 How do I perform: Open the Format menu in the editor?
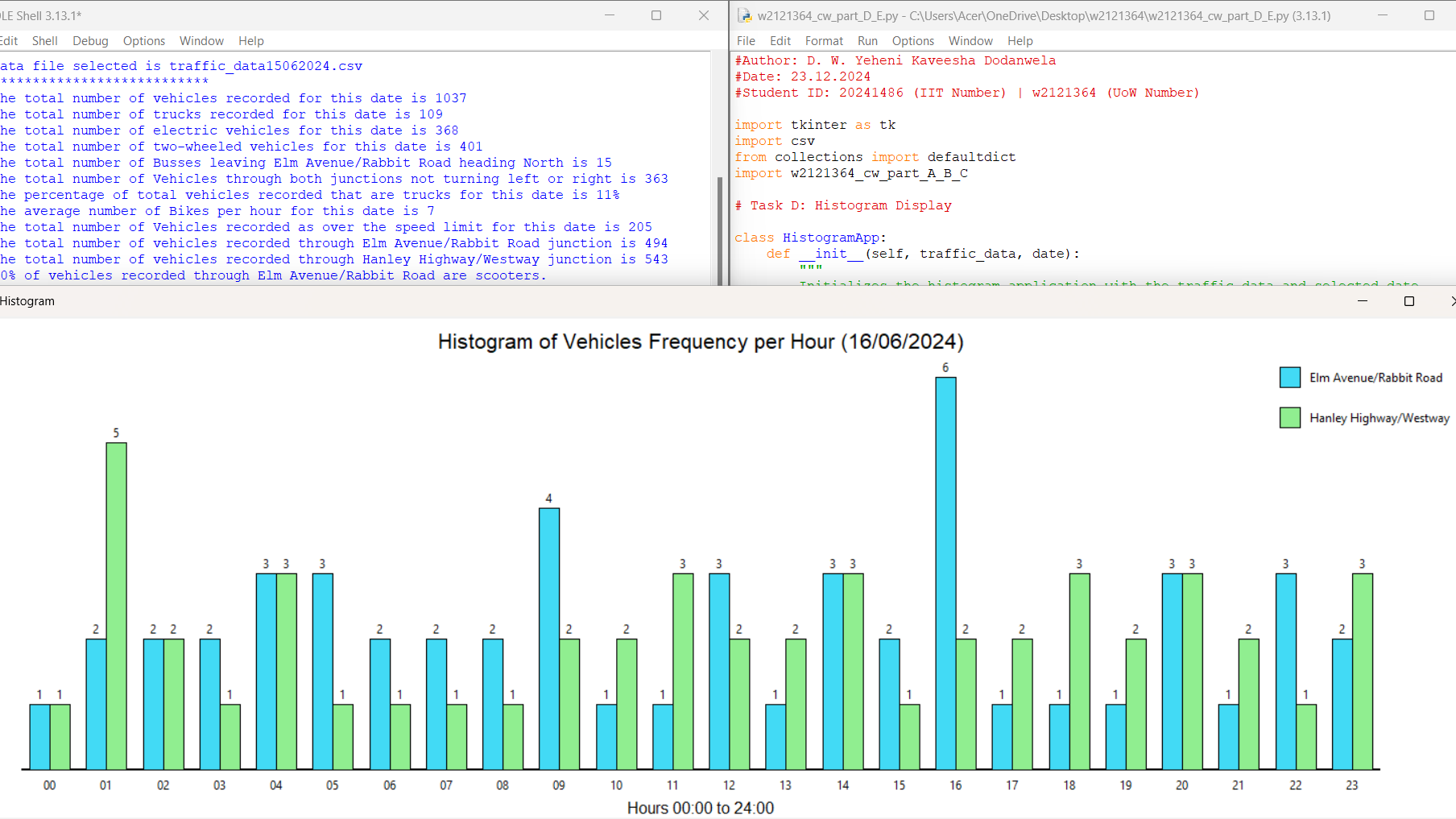824,40
